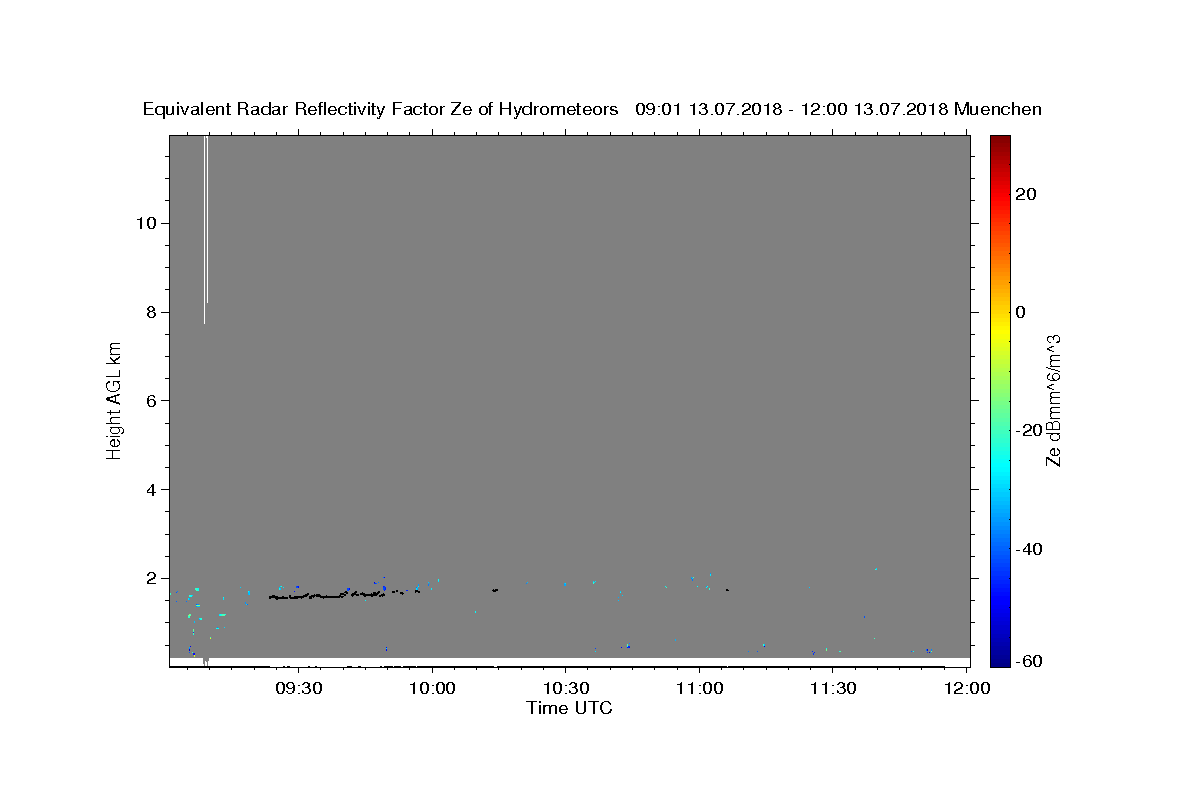Click the colorbar value label 20
The width and height of the screenshot is (1200, 800).
point(1026,194)
